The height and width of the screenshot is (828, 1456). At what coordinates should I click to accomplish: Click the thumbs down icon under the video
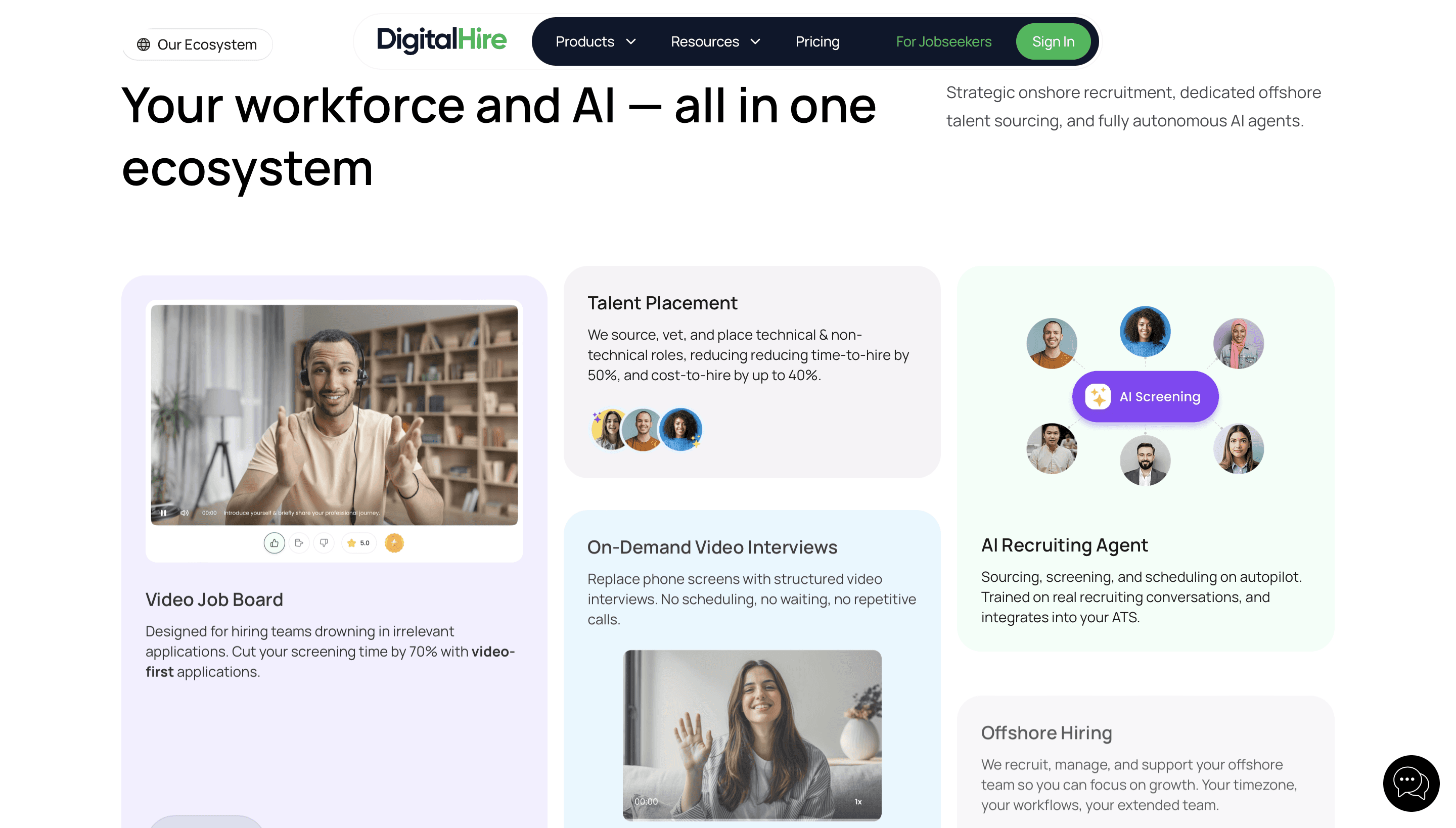coord(324,543)
